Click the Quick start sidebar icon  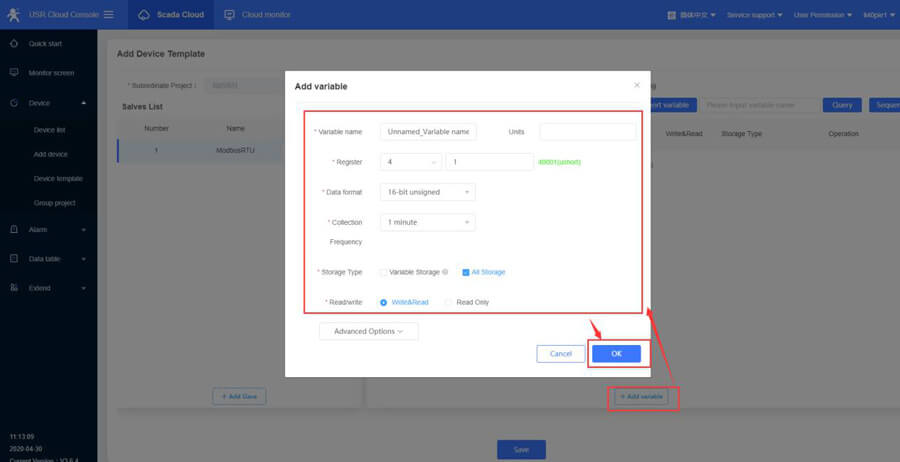[14, 44]
